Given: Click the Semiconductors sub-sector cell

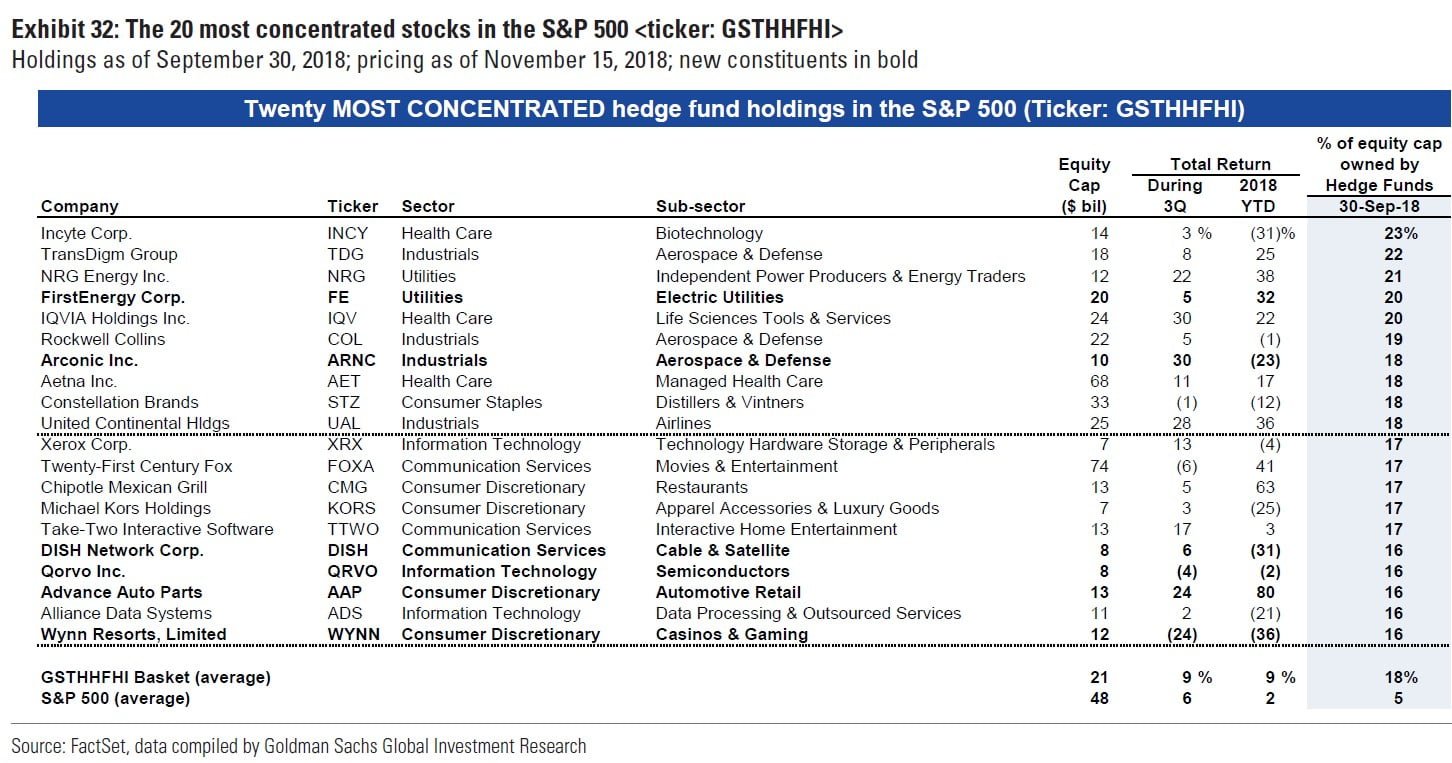Looking at the screenshot, I should tap(722, 571).
